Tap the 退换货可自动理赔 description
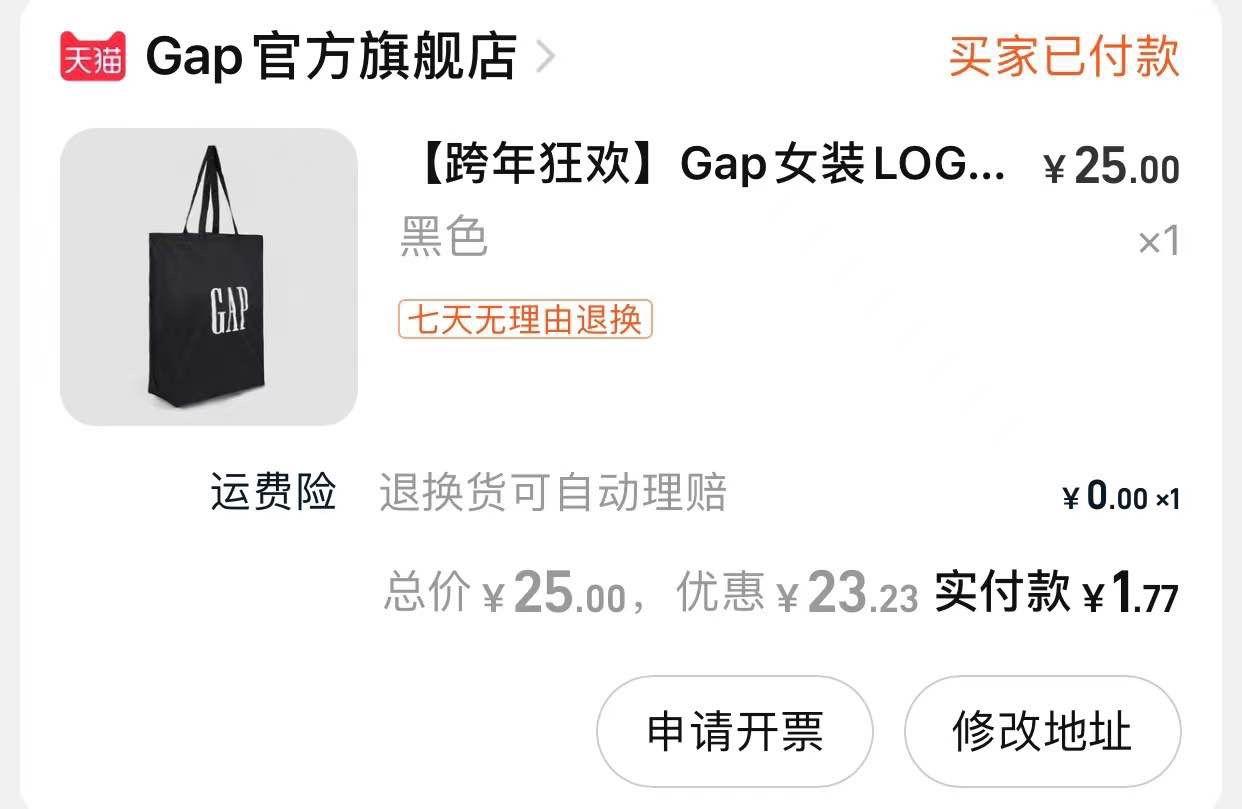This screenshot has width=1242, height=809. [552, 493]
